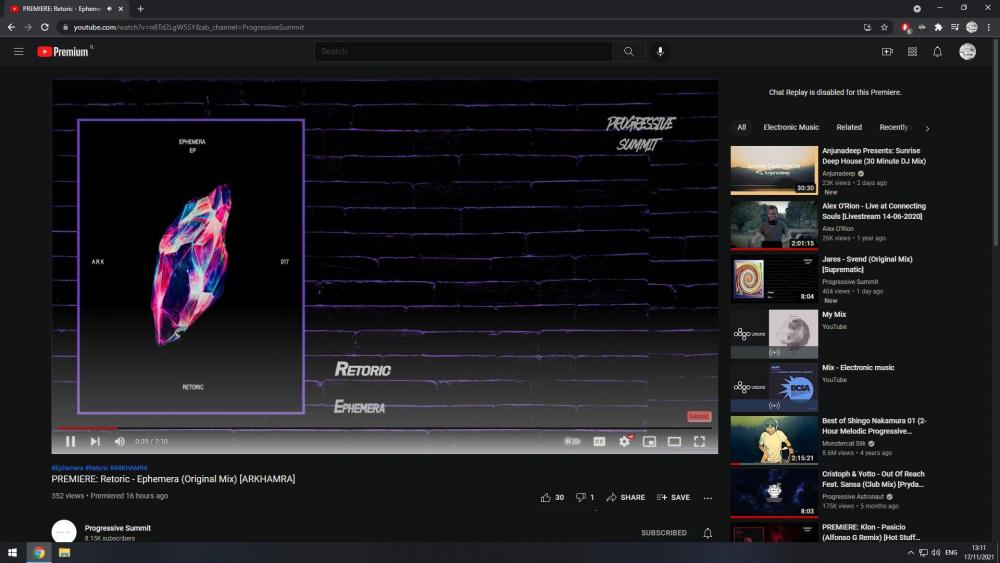The height and width of the screenshot is (563, 1000).
Task: Open system tray hidden icons chevron
Action: click(910, 553)
